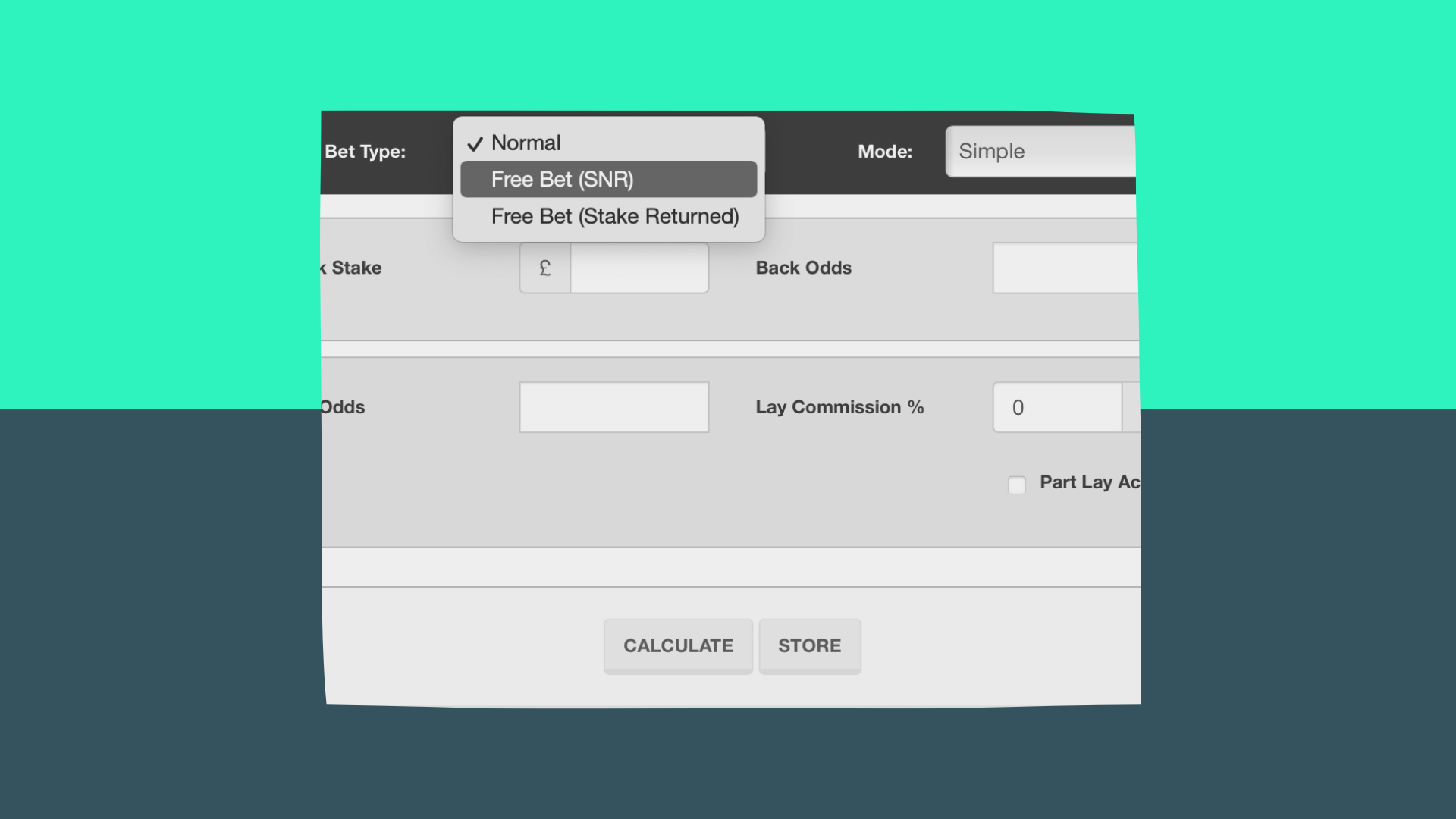Select Free Bet Stake Returned option

(614, 216)
